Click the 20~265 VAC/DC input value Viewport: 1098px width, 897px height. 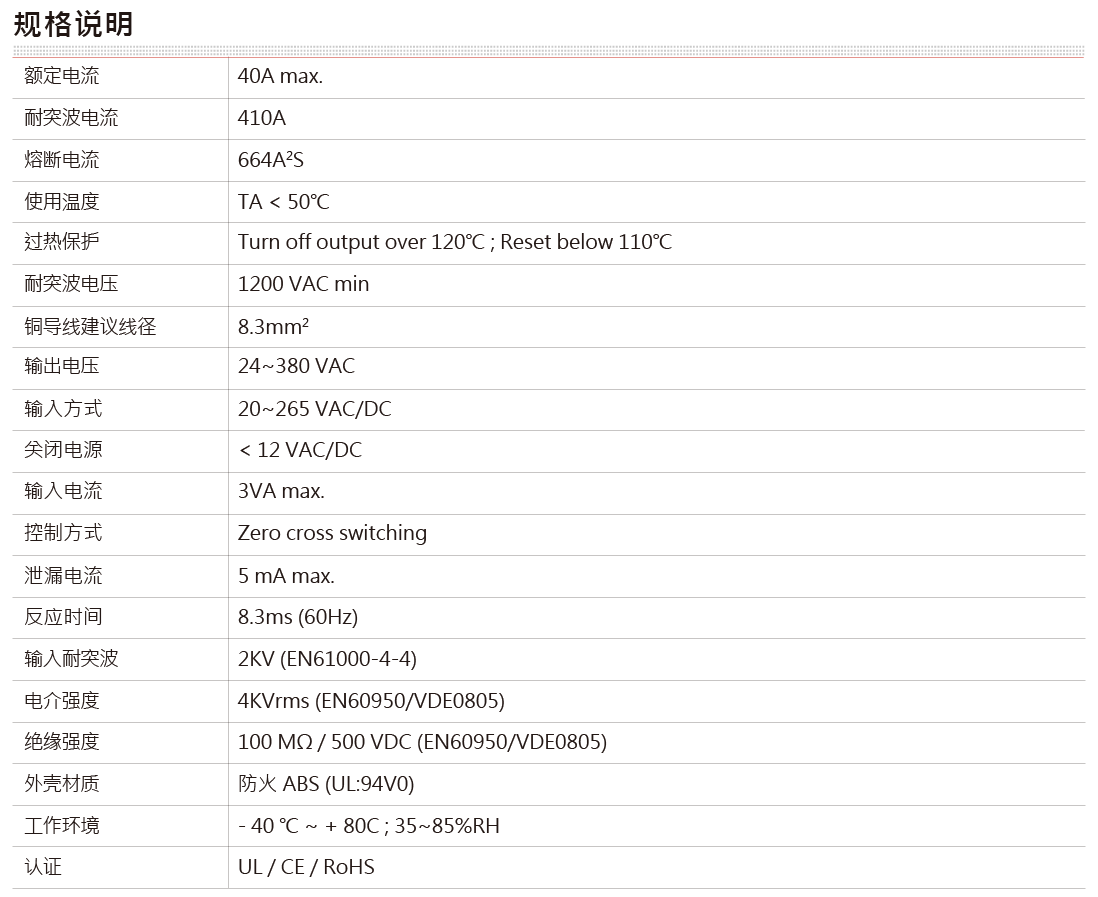314,409
